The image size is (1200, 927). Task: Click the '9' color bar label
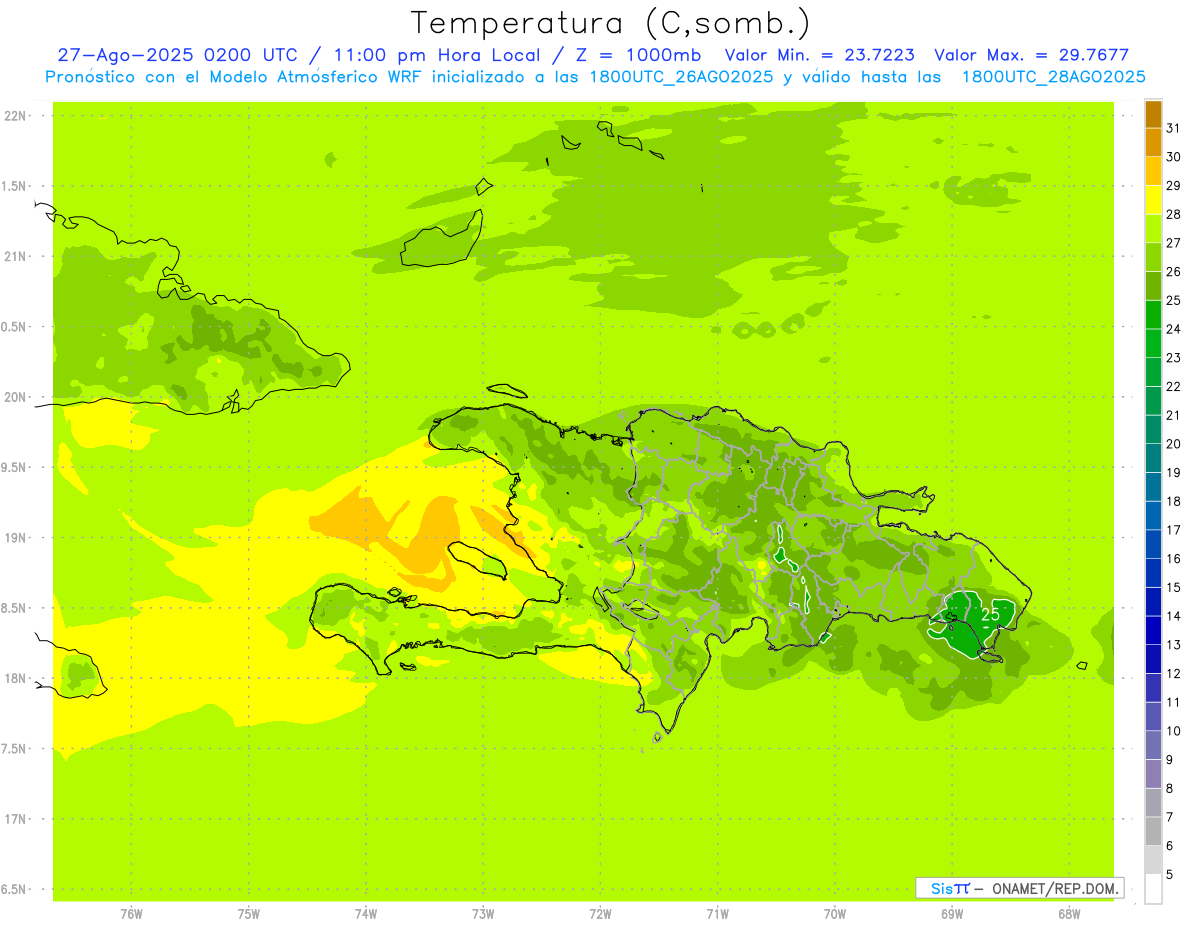[1170, 760]
